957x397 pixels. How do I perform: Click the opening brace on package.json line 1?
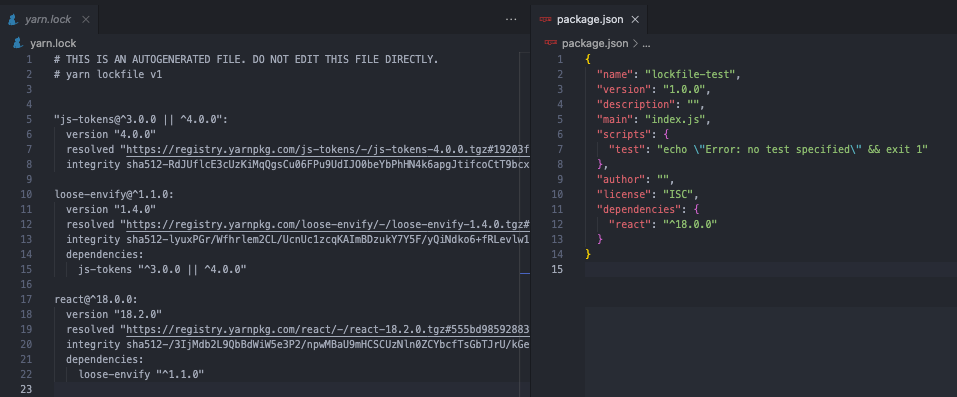[x=588, y=60]
